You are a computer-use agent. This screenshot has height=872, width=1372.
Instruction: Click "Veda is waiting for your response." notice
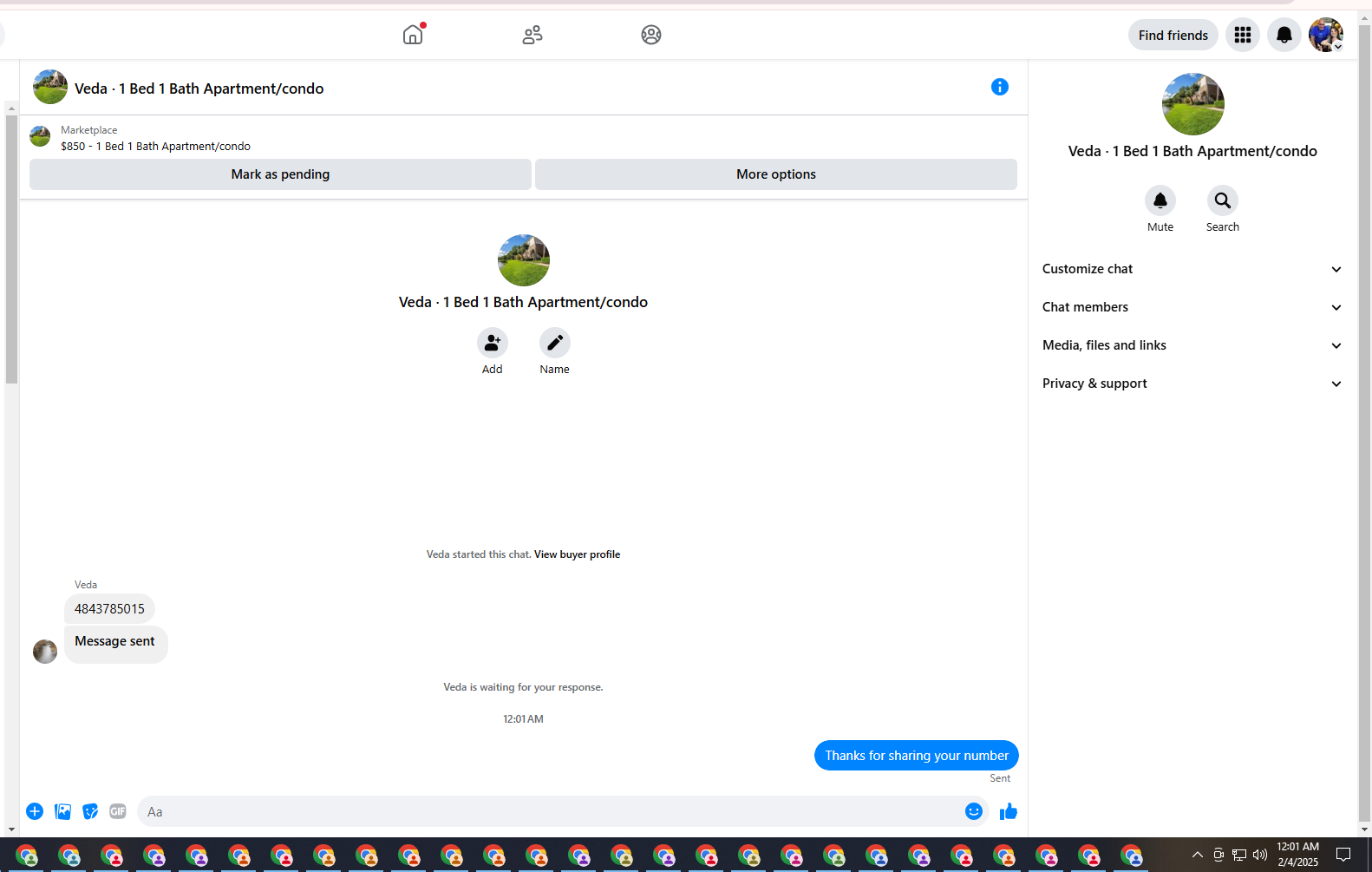tap(524, 687)
